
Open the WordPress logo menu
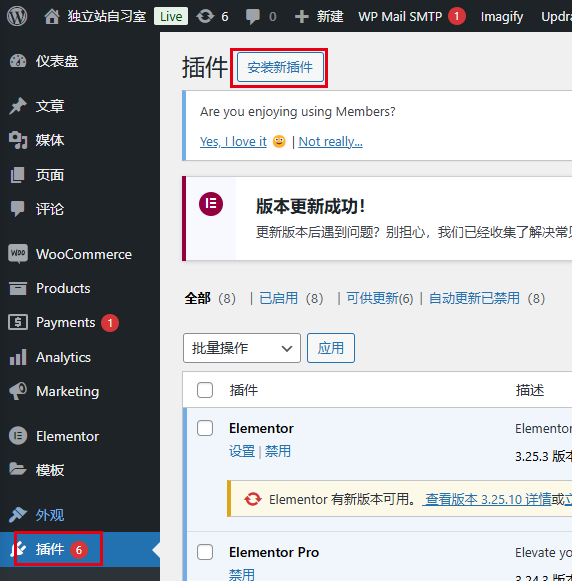coord(17,16)
